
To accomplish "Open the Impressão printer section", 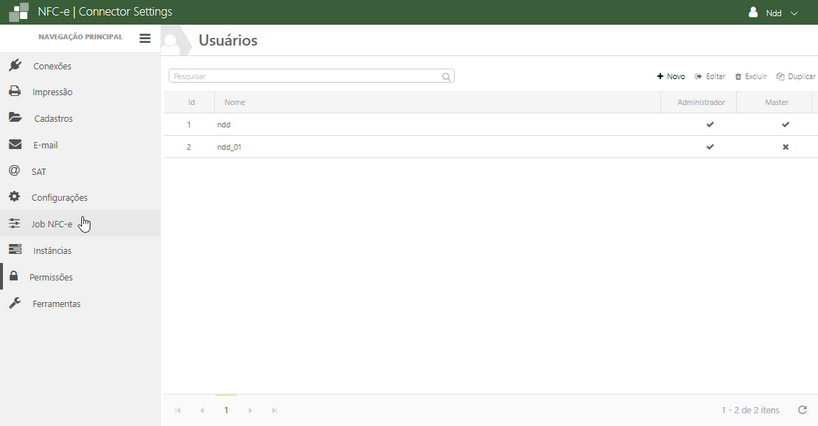I will click(x=52, y=92).
